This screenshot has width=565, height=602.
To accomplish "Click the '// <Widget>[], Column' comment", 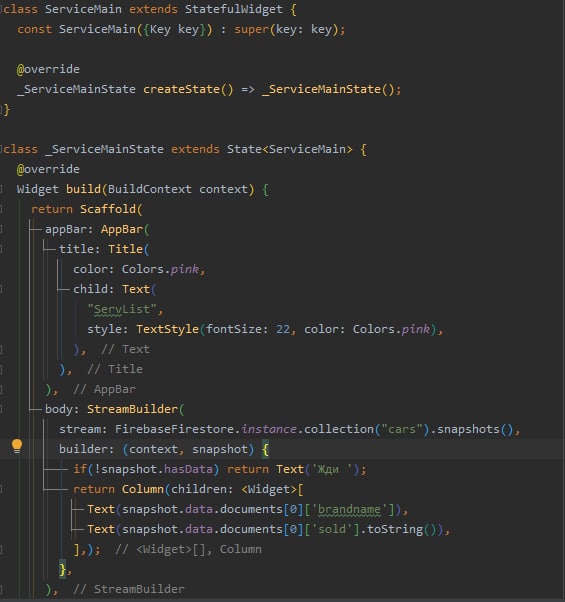I will click(x=188, y=549).
